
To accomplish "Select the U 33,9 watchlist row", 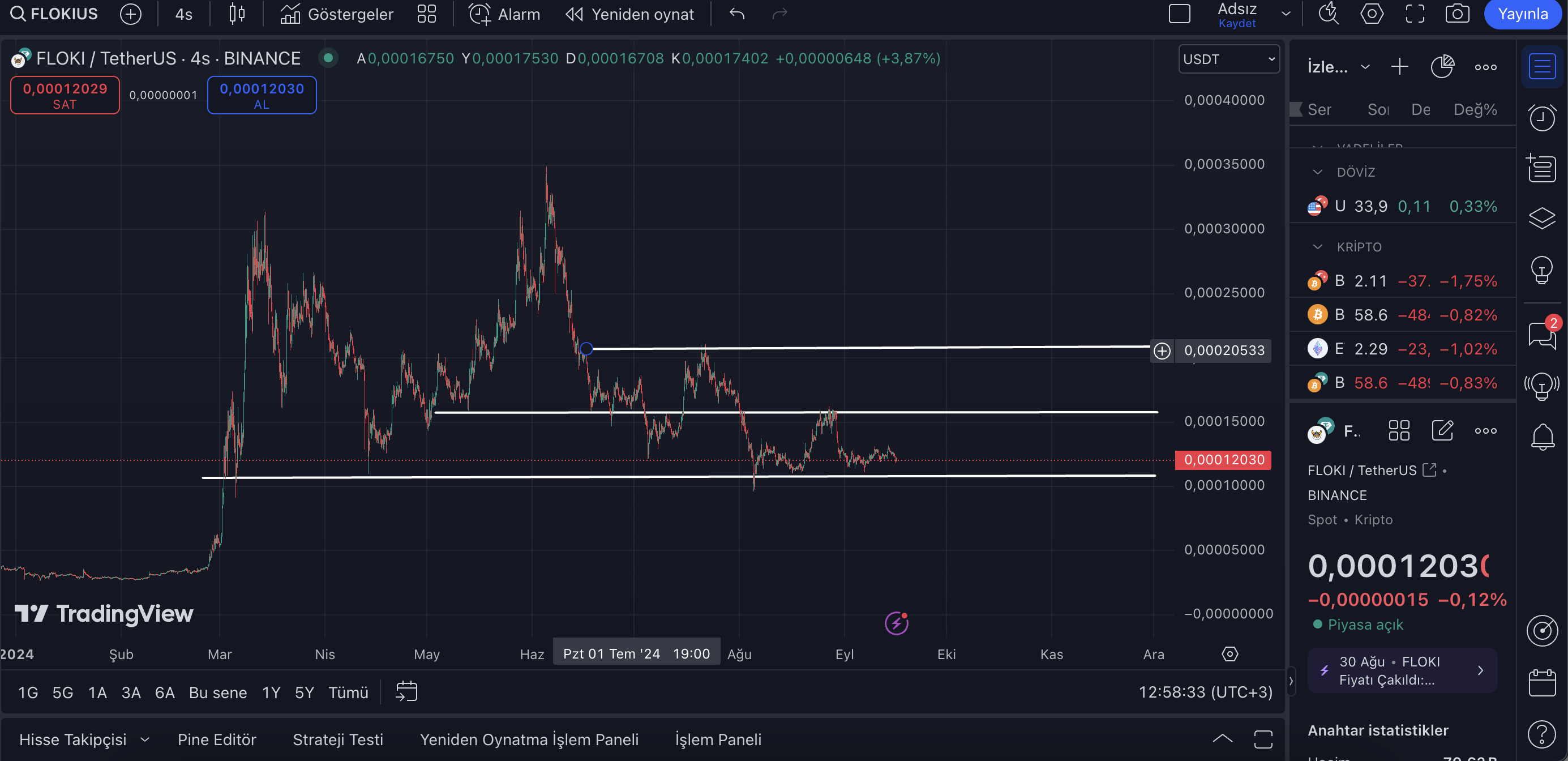I will click(1402, 206).
